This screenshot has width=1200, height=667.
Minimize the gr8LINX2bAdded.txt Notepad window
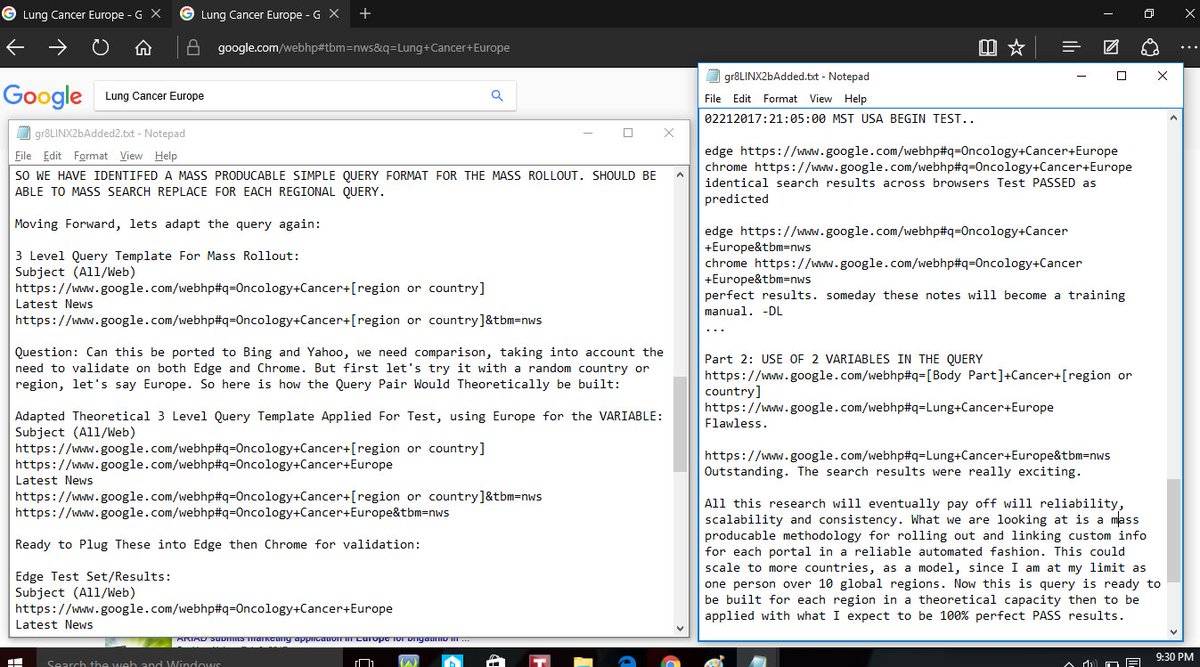1081,76
